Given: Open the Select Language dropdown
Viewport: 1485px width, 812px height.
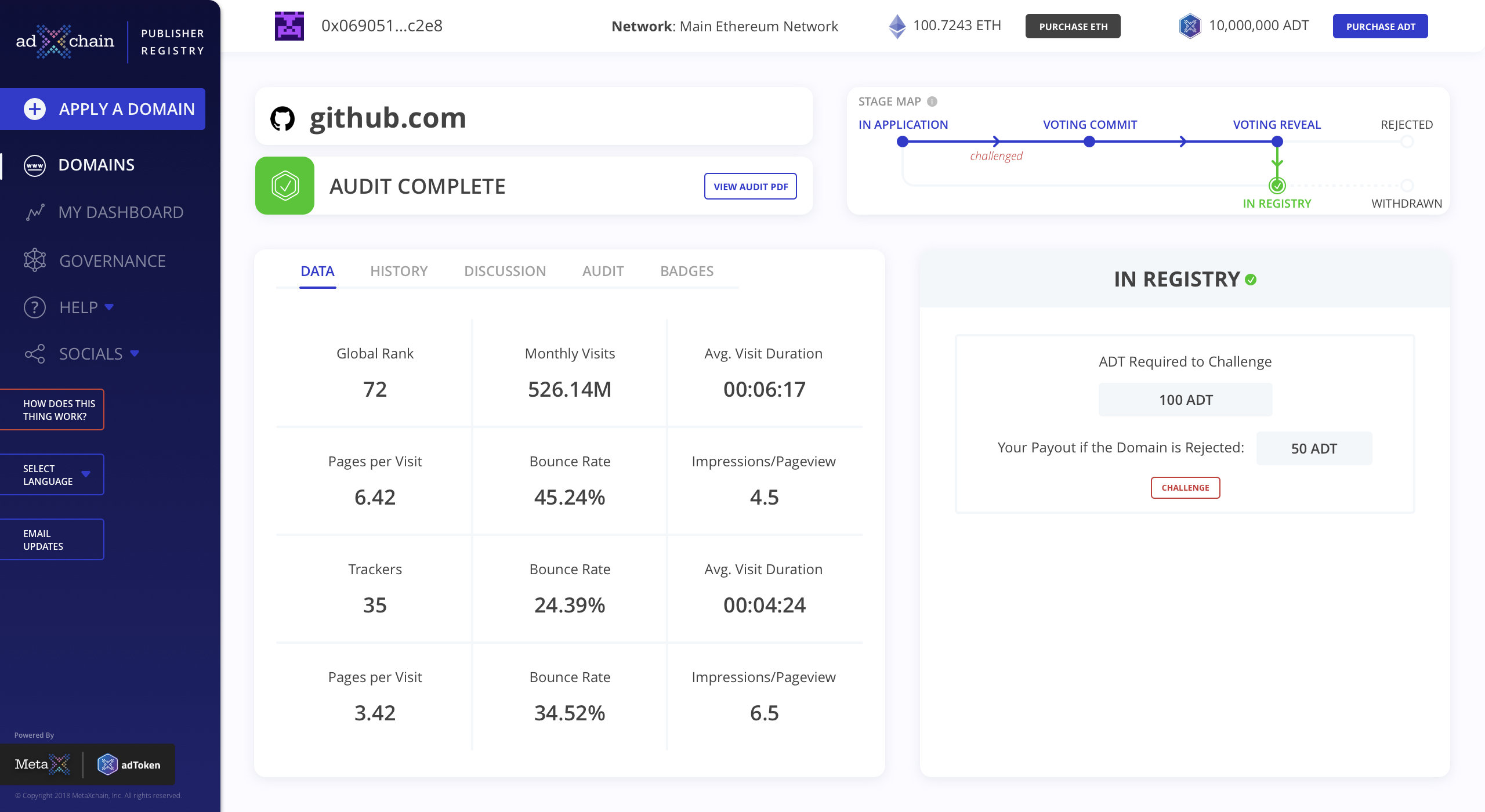Looking at the screenshot, I should (x=52, y=474).
